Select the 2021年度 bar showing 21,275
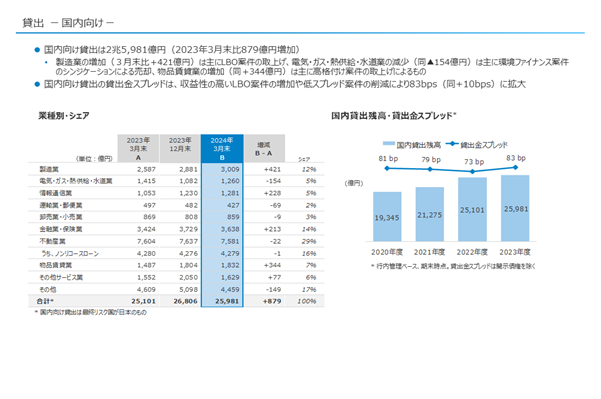Viewport: 601px width, 399px height. (430, 214)
